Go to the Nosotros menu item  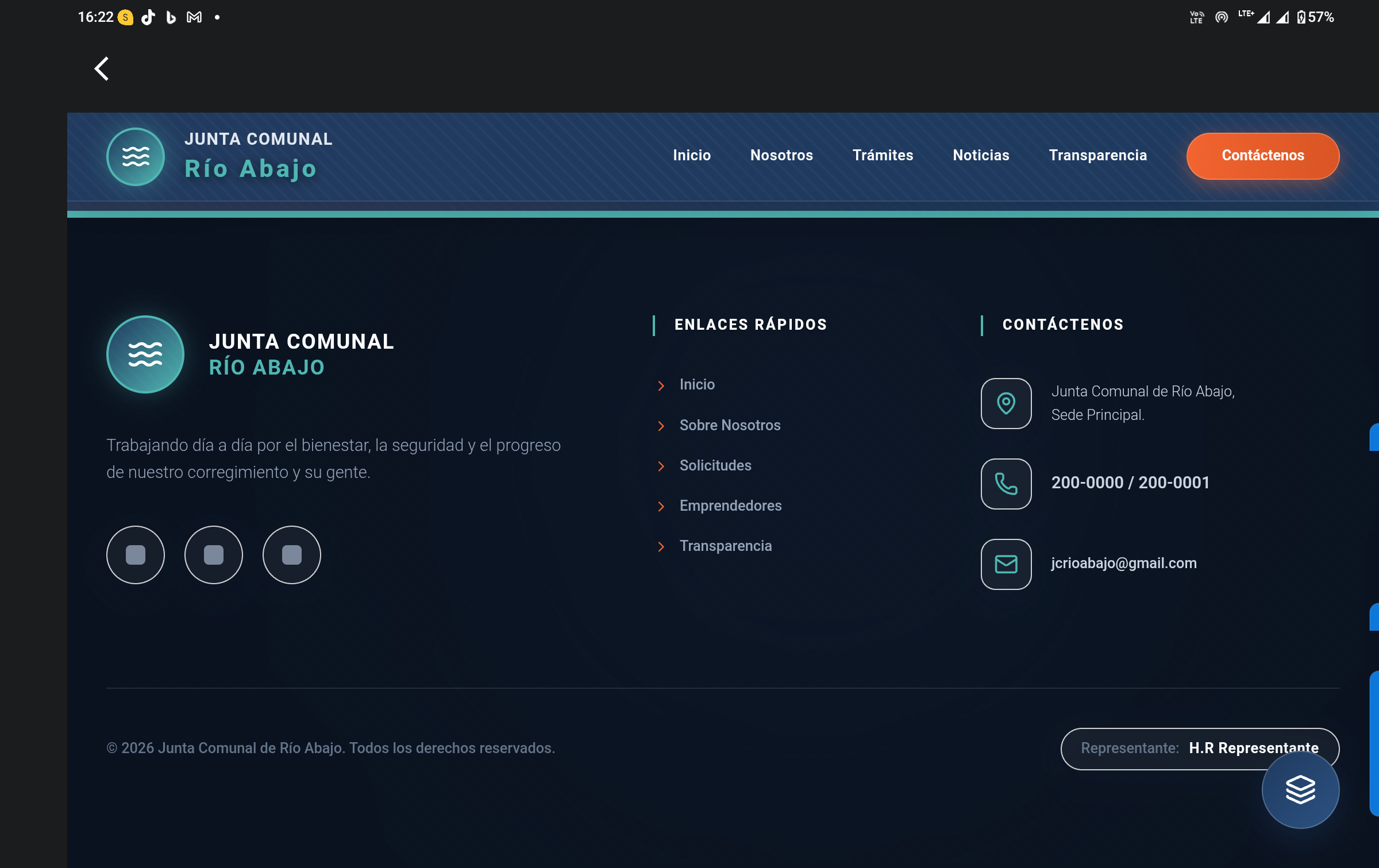(781, 155)
